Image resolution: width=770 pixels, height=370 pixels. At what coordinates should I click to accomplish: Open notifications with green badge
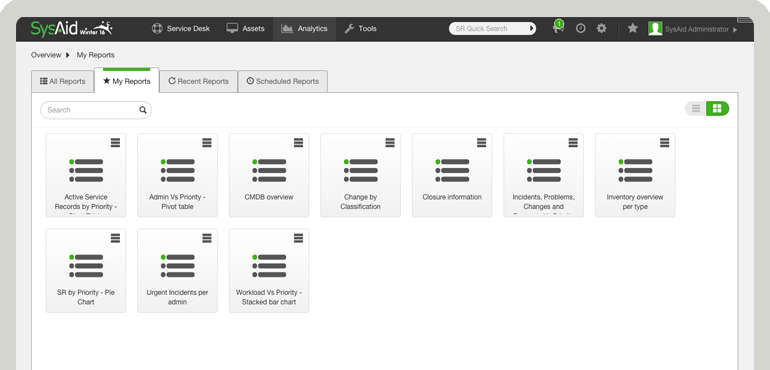pos(558,28)
